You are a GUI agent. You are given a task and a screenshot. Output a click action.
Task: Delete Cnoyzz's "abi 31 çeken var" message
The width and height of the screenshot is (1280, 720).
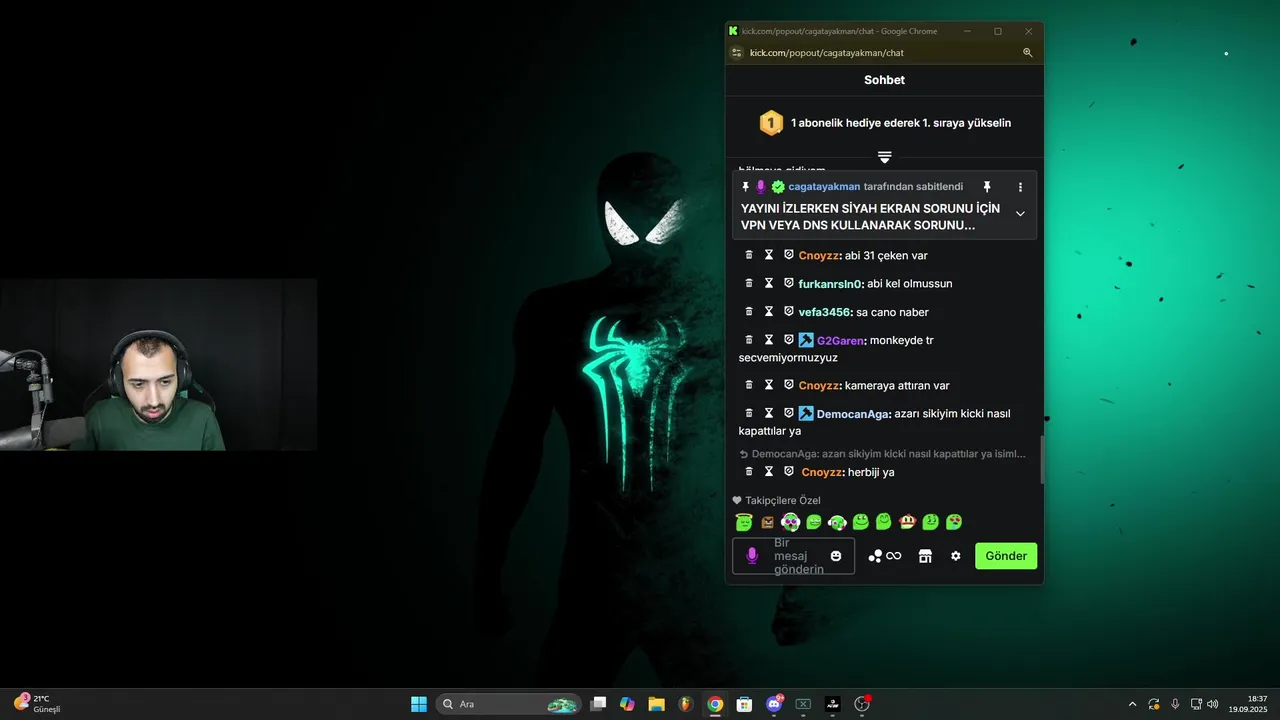point(749,255)
